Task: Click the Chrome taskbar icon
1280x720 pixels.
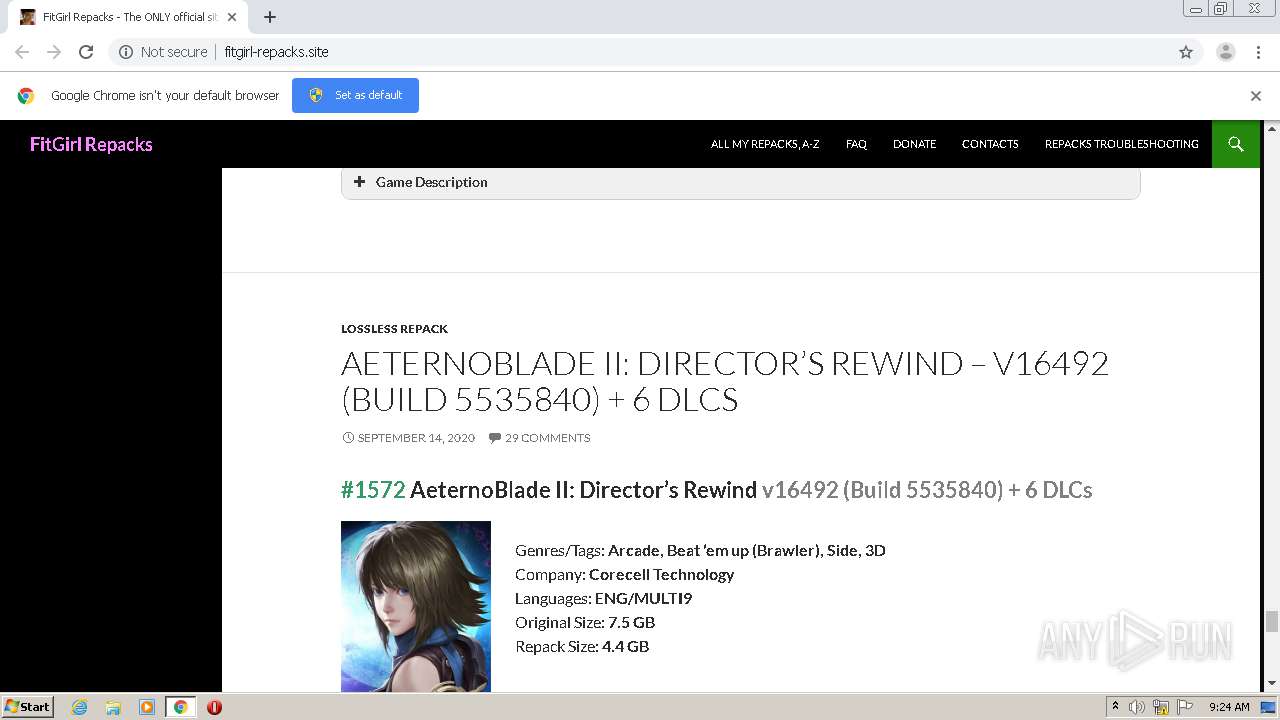Action: [x=181, y=707]
